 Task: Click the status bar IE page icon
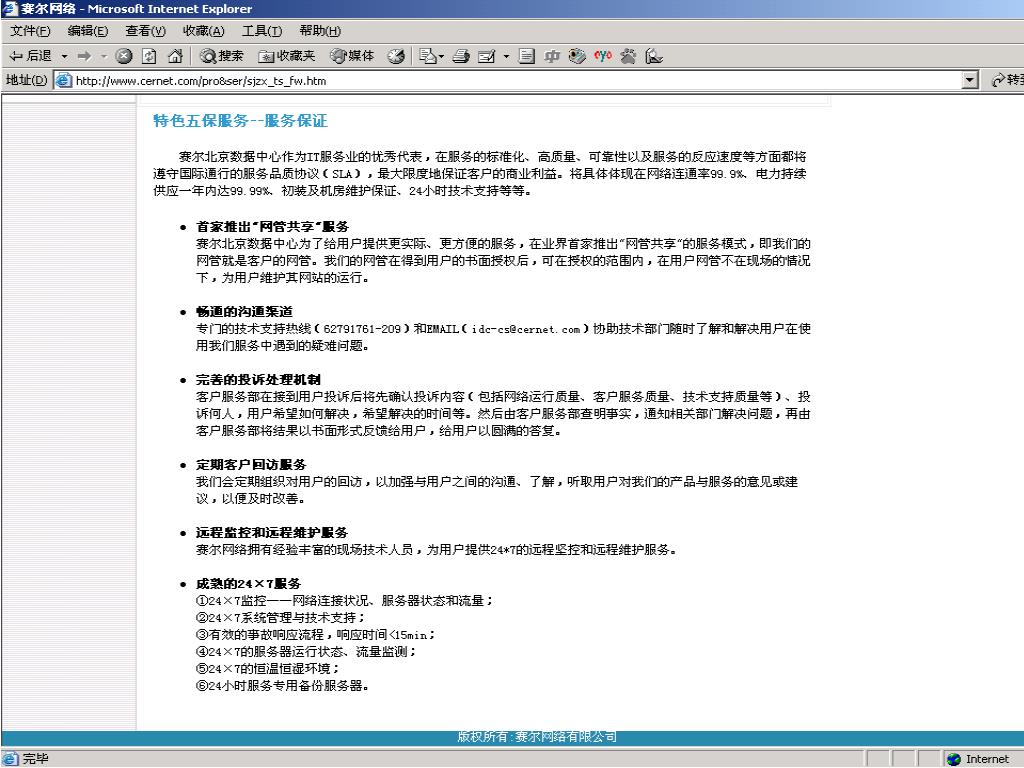coord(10,758)
